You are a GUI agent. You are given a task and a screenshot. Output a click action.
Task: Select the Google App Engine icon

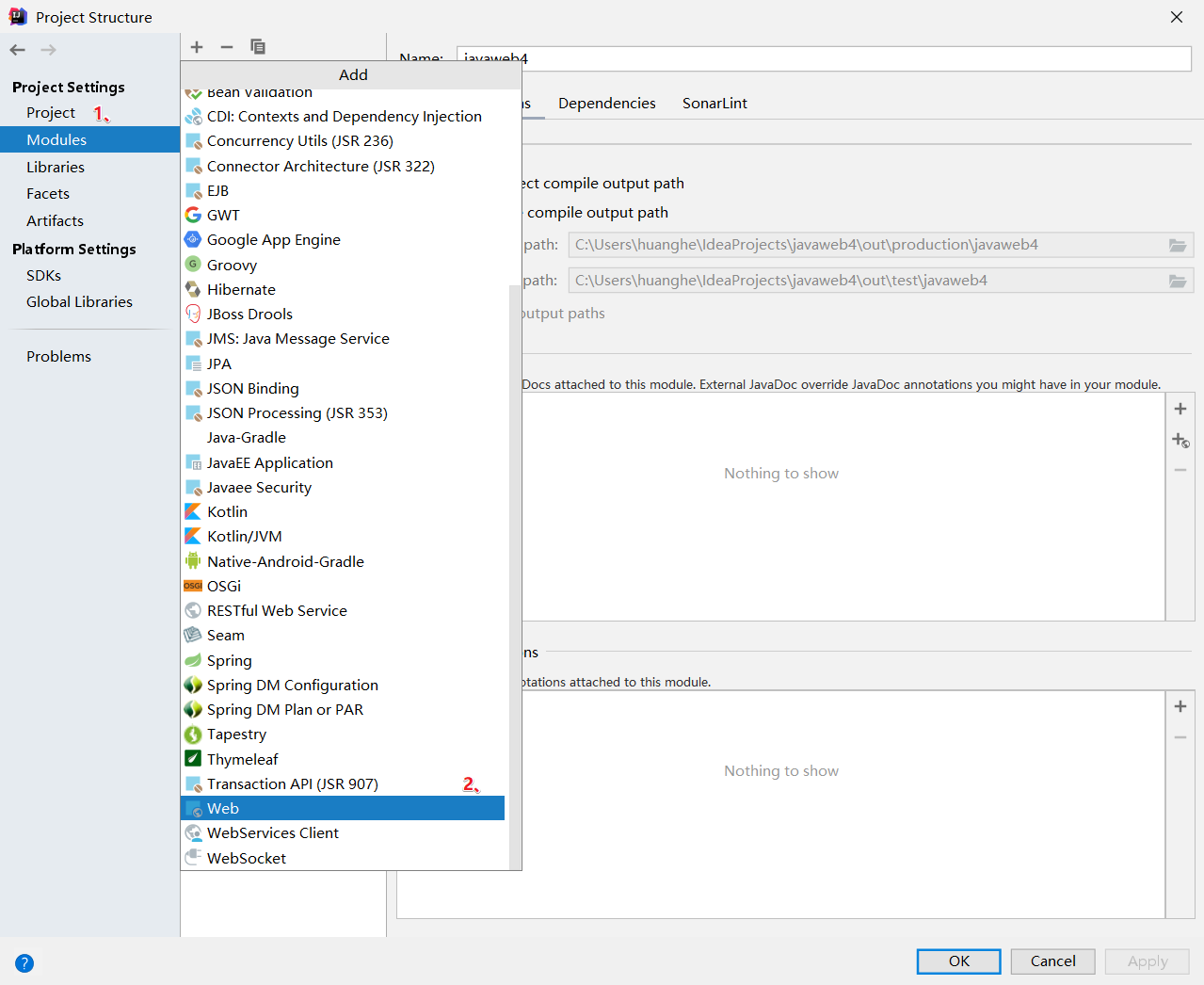(193, 239)
